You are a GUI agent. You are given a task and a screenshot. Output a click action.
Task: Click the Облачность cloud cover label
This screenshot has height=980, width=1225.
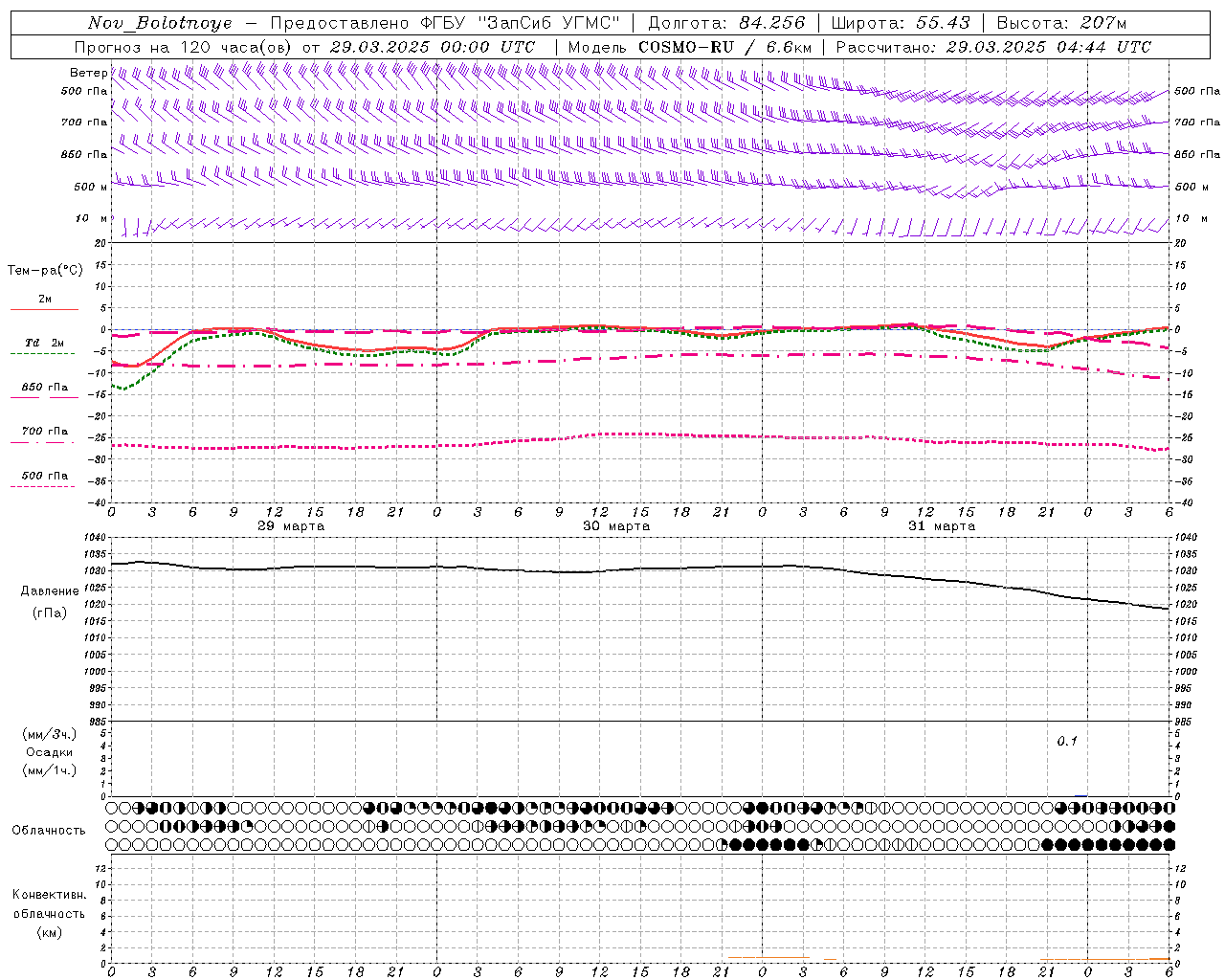click(49, 831)
